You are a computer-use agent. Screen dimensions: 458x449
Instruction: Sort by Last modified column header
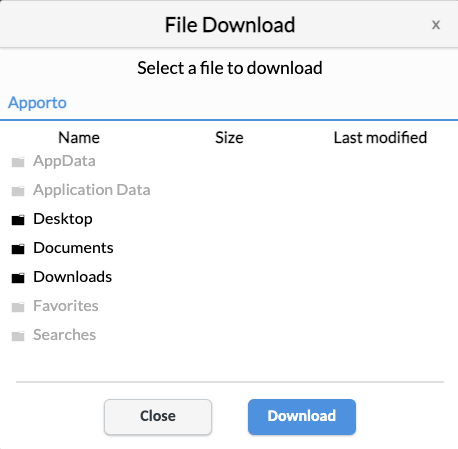pyautogui.click(x=380, y=138)
